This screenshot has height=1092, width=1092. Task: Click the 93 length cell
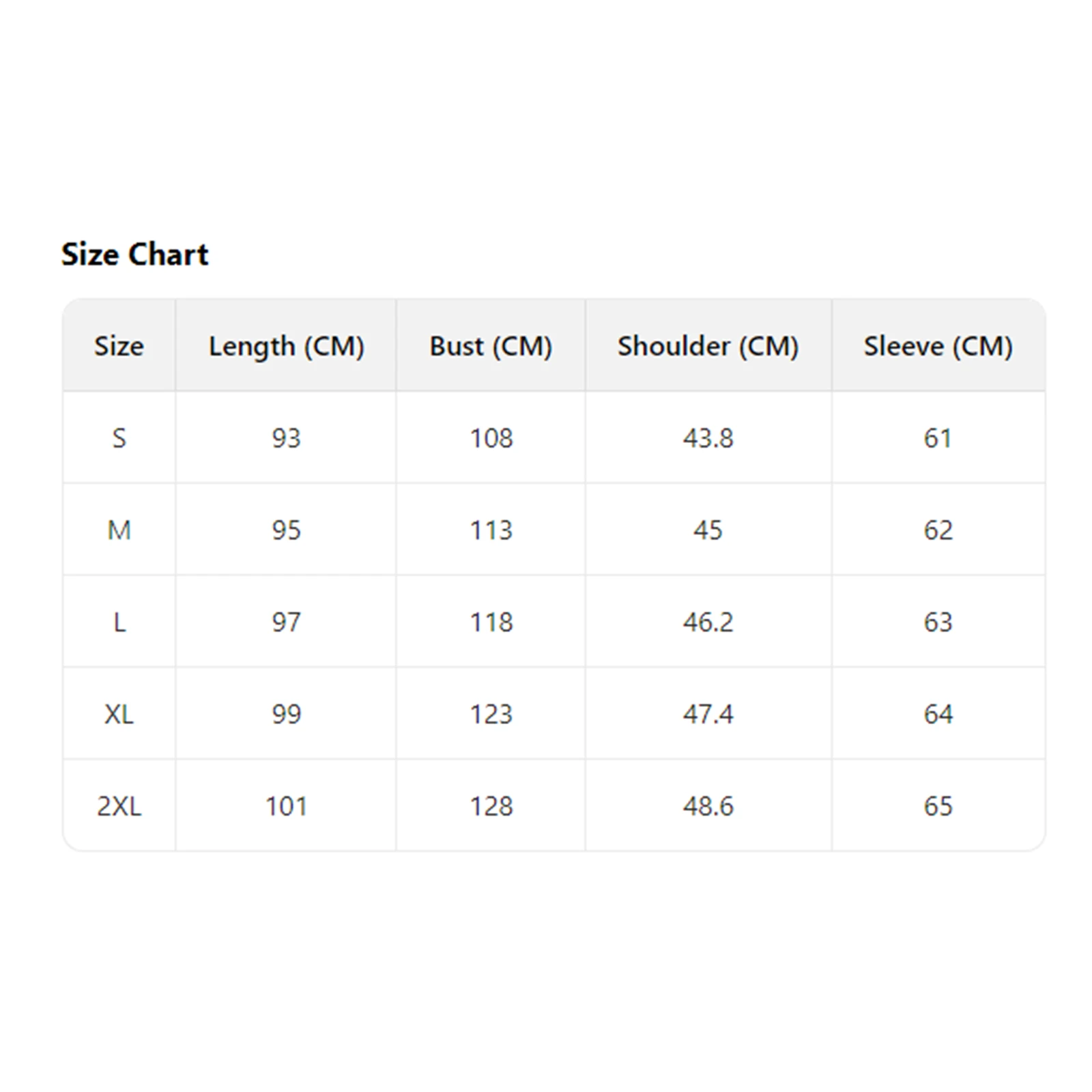(x=286, y=438)
